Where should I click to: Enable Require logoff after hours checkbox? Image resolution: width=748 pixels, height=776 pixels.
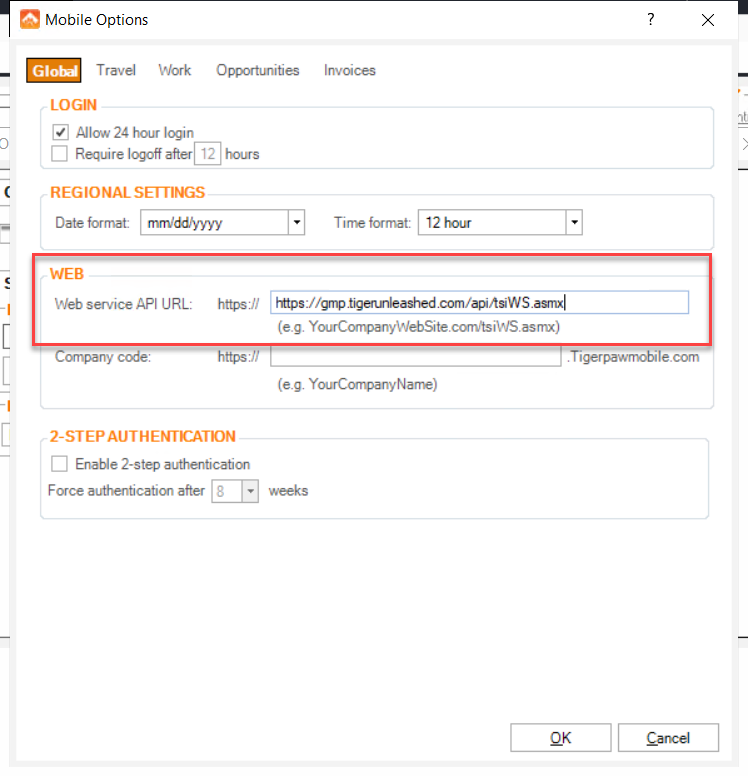coord(59,154)
